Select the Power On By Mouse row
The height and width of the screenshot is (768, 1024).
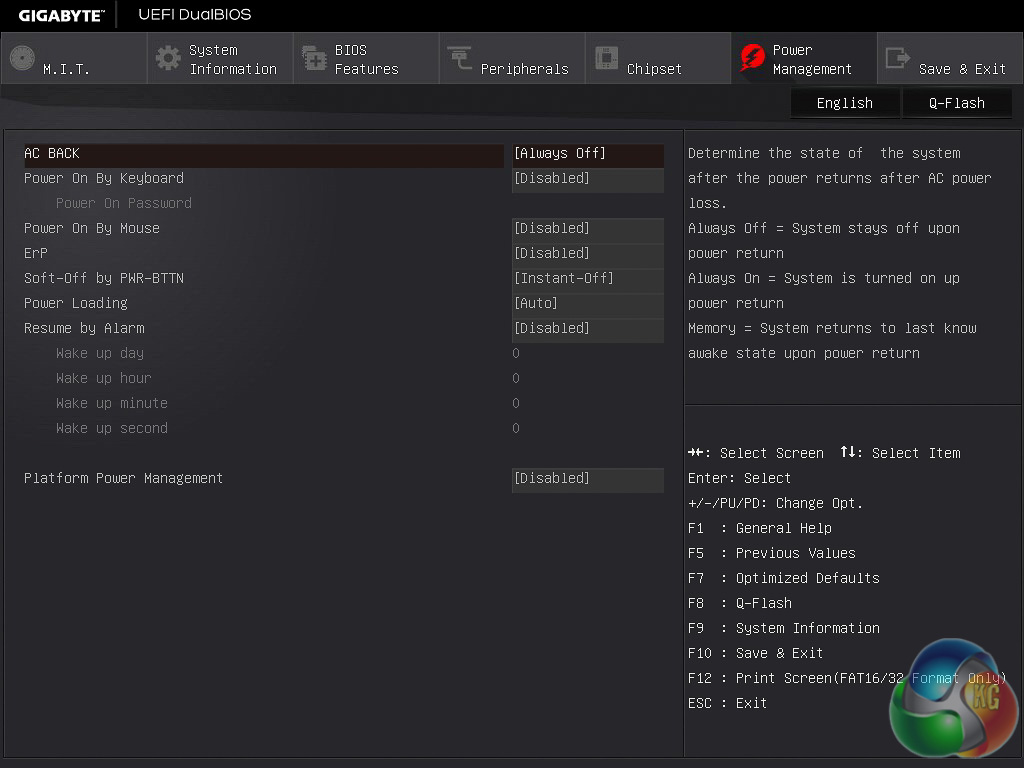pos(92,229)
